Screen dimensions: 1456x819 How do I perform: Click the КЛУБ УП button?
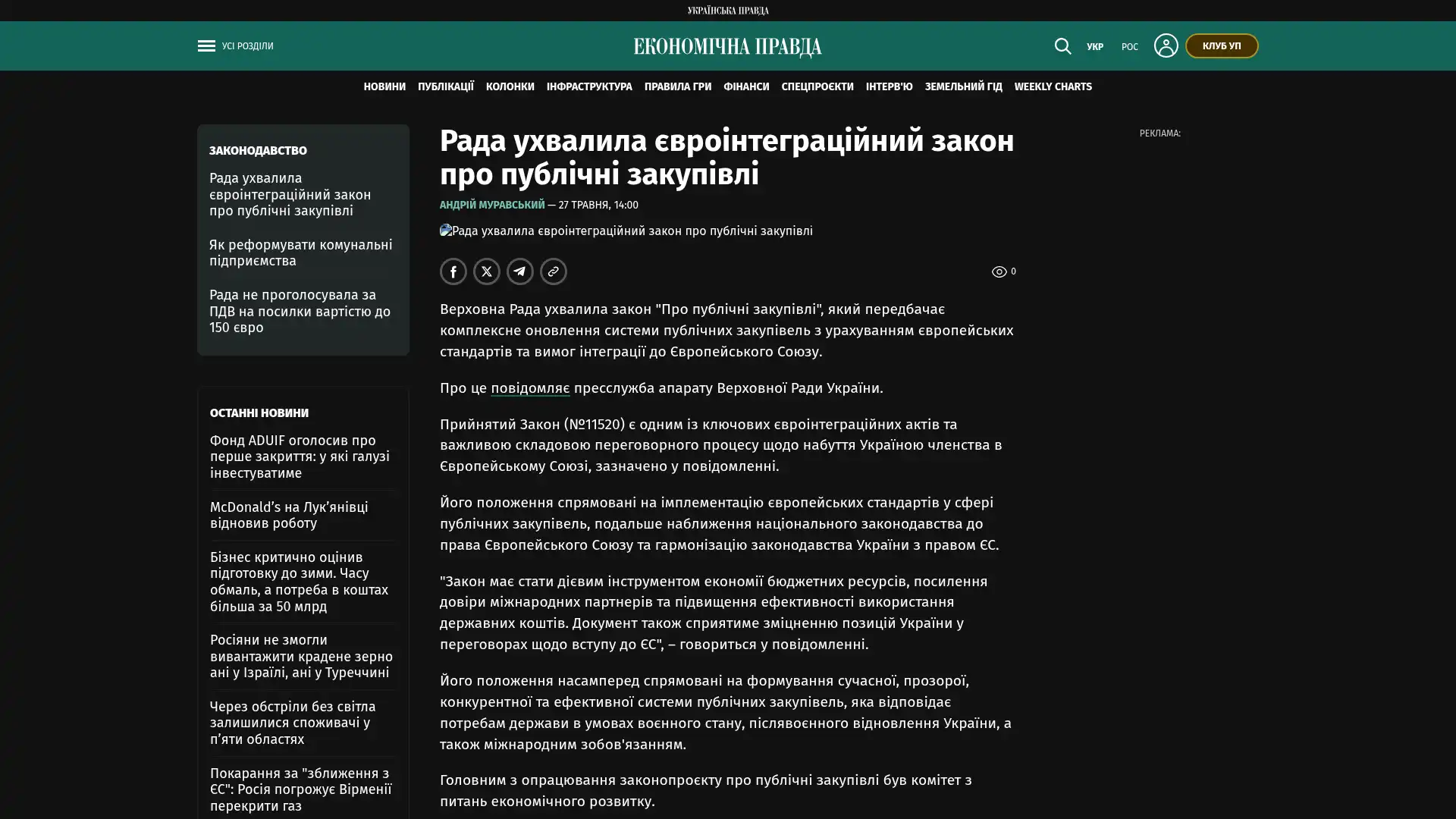coord(1222,45)
